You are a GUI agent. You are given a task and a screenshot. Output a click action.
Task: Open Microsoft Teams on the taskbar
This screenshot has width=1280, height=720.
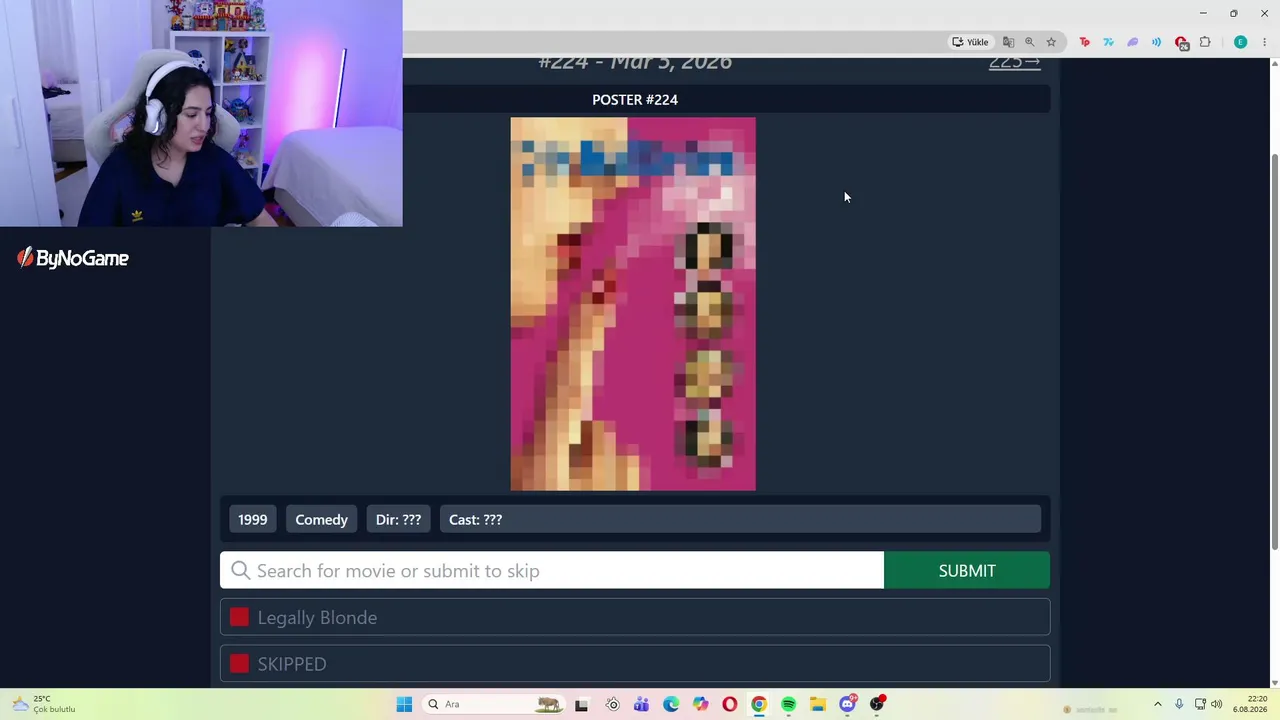pos(641,704)
